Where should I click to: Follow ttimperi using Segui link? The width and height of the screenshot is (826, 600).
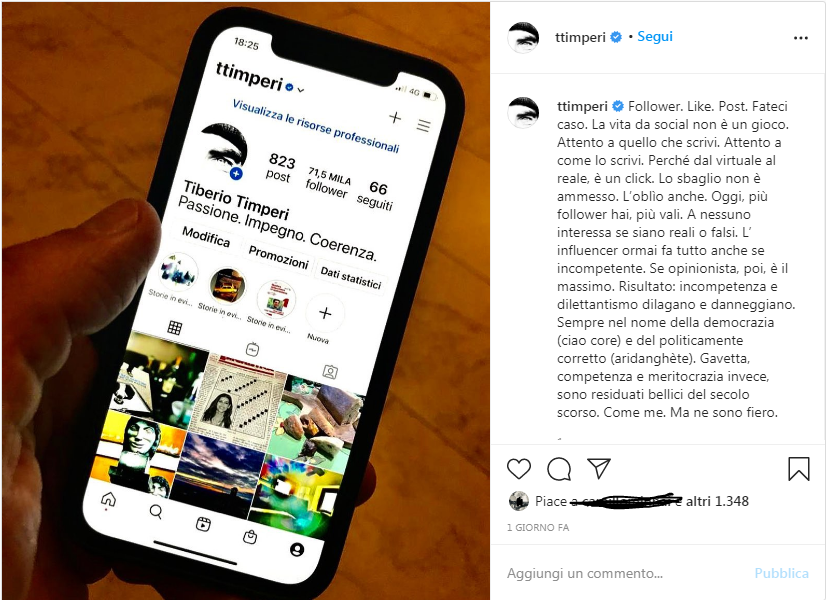[655, 36]
